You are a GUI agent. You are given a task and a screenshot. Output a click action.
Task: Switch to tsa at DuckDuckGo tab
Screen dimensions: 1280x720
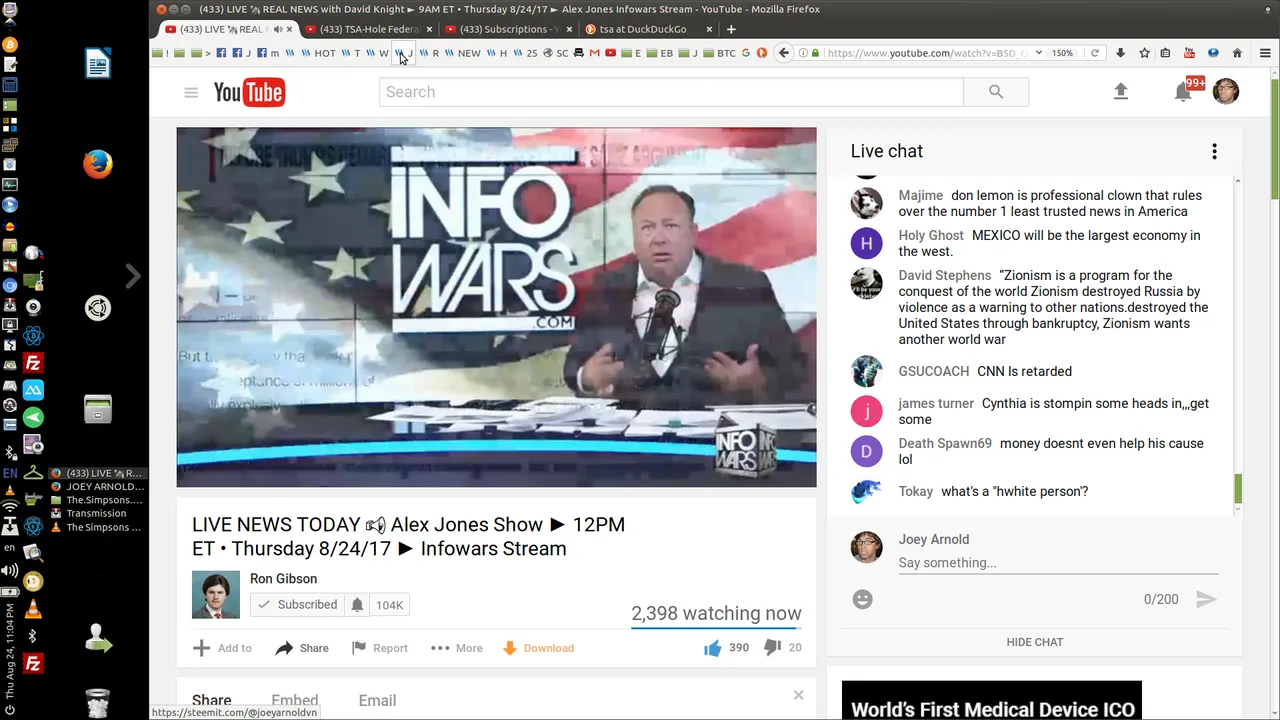[x=648, y=29]
